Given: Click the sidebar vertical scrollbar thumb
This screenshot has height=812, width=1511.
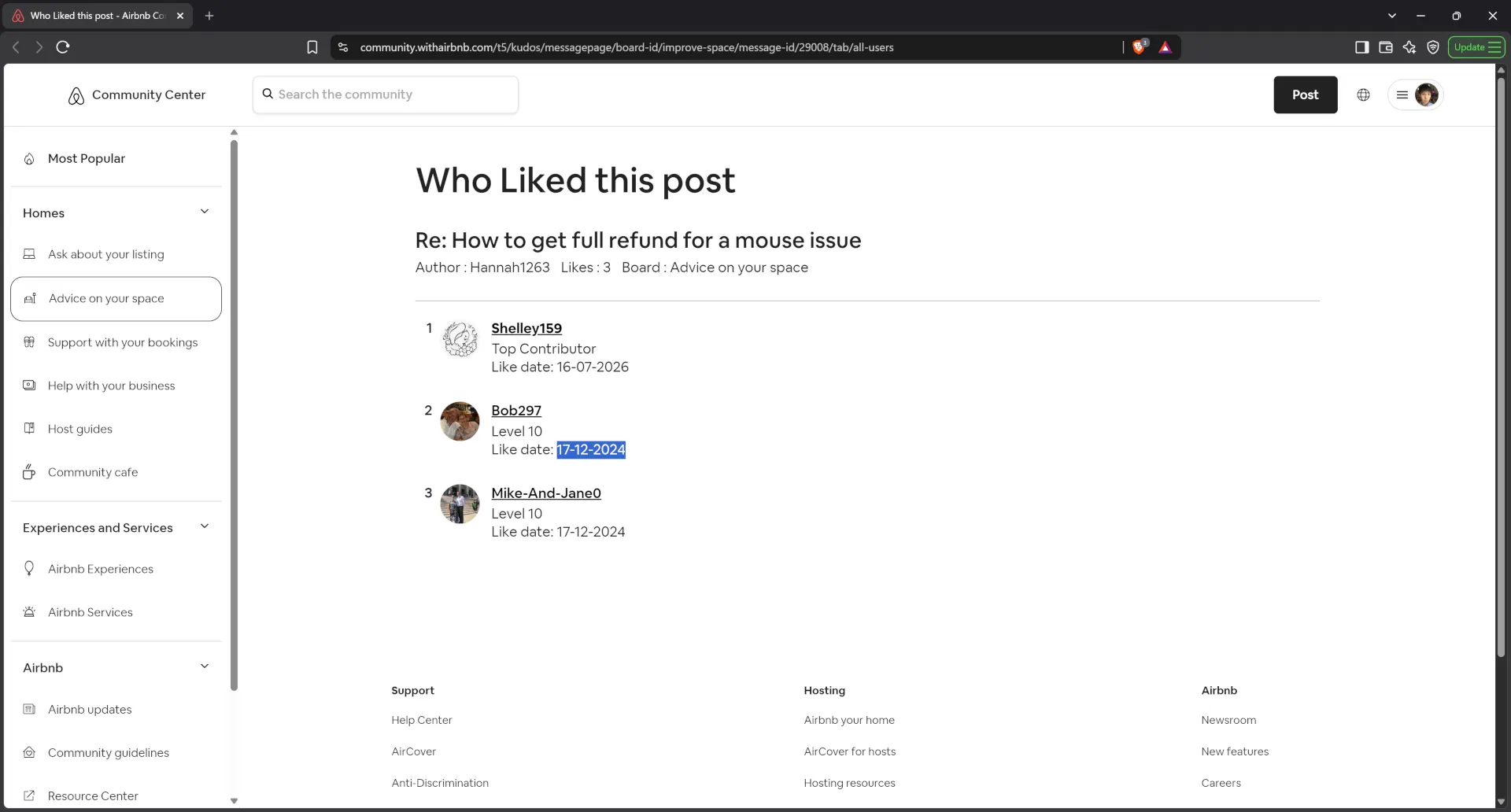Looking at the screenshot, I should pos(234,415).
